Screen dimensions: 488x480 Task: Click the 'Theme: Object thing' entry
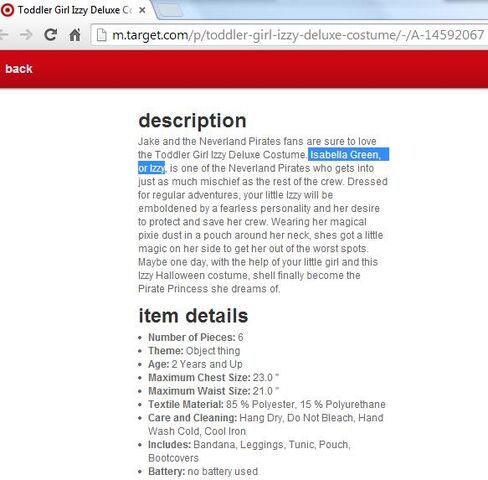[194, 351]
